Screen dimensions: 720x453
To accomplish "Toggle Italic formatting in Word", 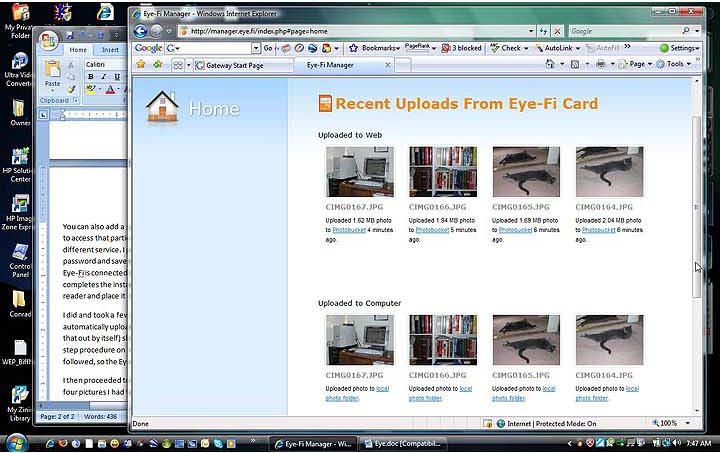I will point(102,76).
